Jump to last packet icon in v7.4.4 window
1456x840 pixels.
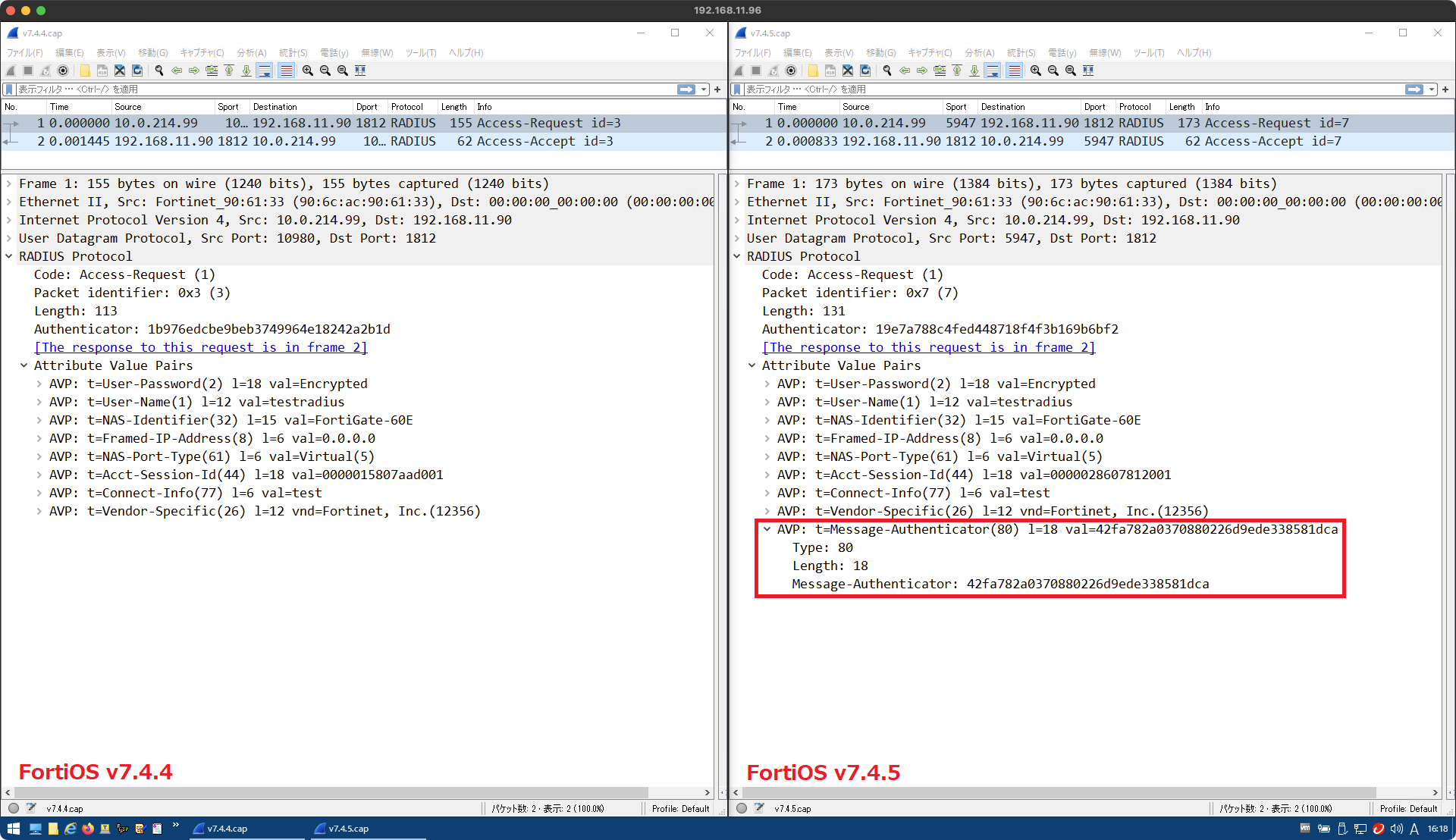pyautogui.click(x=246, y=71)
